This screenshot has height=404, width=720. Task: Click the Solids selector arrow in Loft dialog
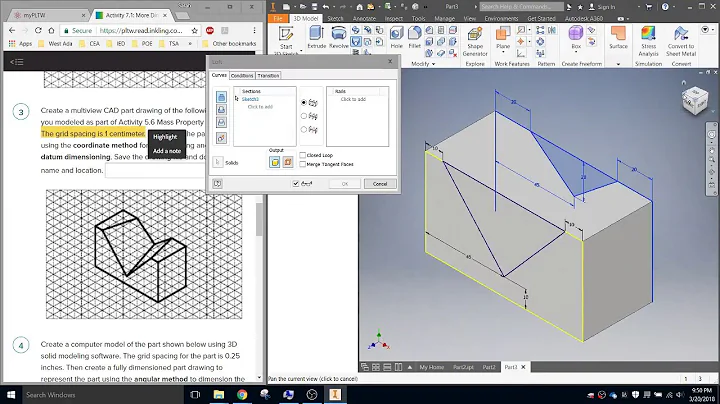pos(218,162)
